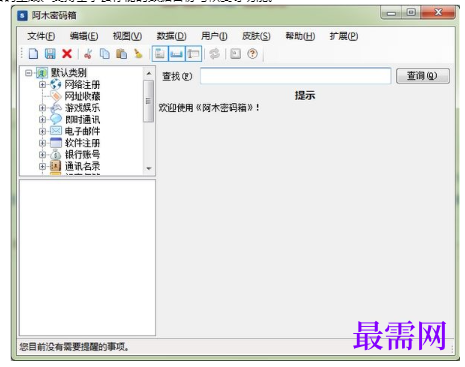Click the Save floppy disk icon
This screenshot has width=465, height=367.
pyautogui.click(x=50, y=54)
